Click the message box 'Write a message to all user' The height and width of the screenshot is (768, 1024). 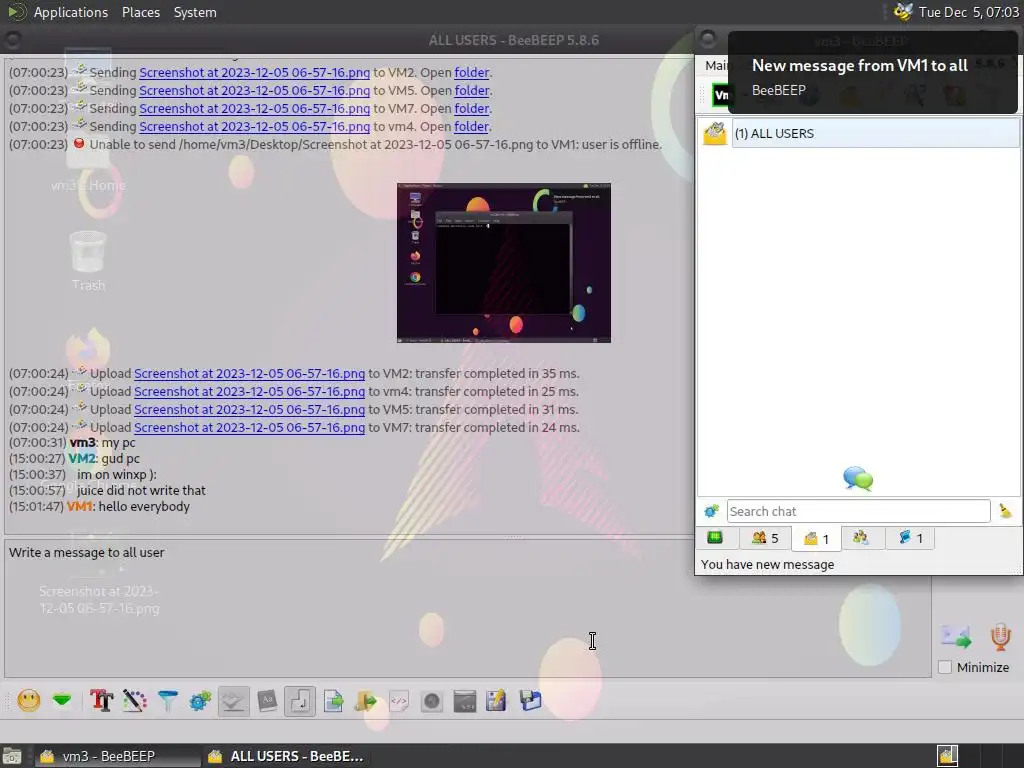468,608
